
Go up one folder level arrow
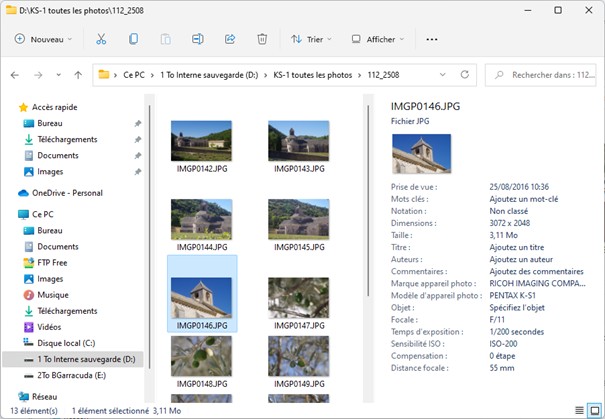78,75
